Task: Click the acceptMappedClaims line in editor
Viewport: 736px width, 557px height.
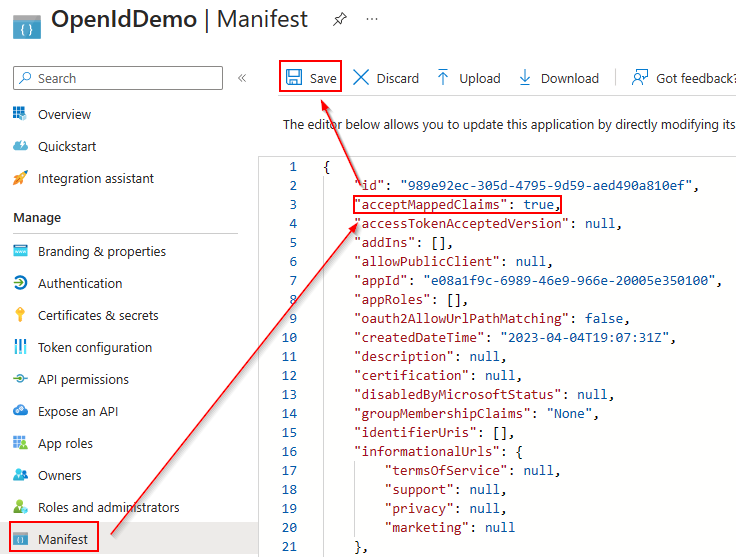Action: tap(457, 204)
